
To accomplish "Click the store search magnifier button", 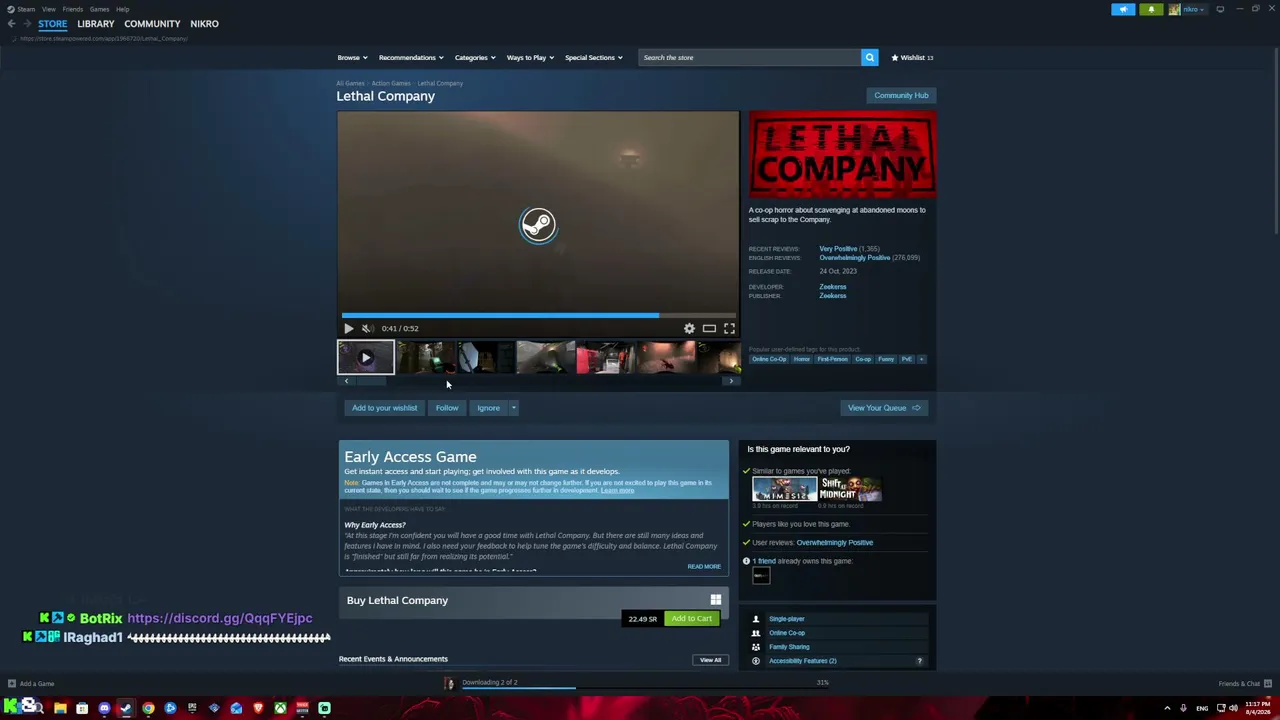I will point(870,57).
